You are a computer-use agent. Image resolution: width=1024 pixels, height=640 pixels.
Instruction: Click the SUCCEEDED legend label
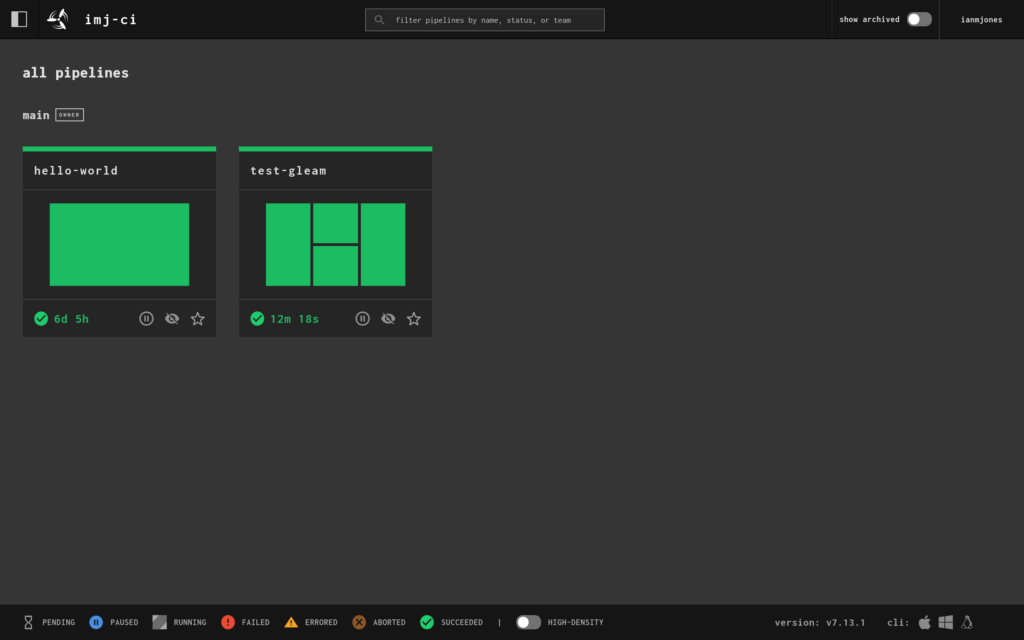coord(462,622)
